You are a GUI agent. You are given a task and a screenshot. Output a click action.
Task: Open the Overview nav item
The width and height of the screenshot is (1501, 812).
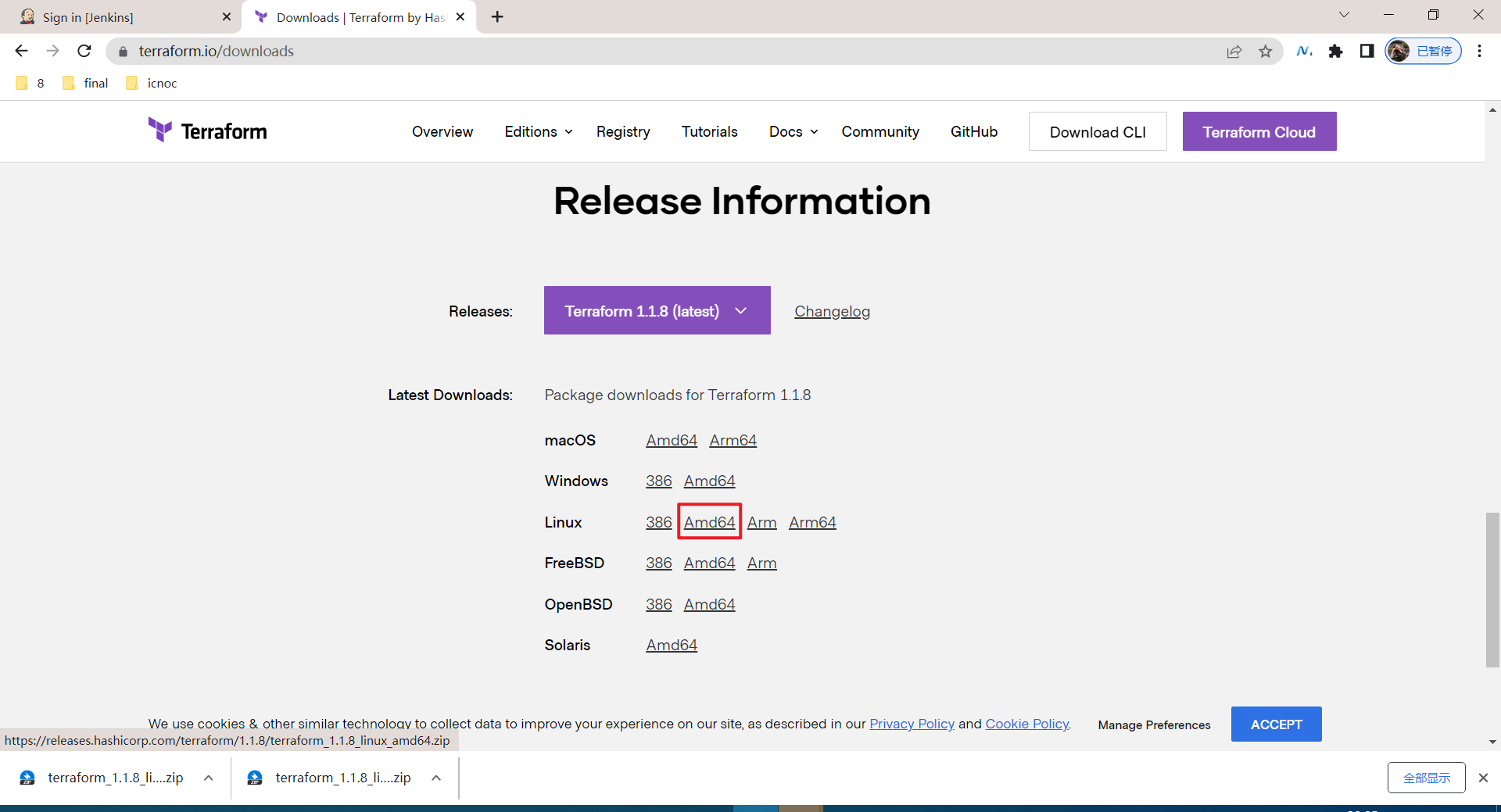tap(442, 131)
